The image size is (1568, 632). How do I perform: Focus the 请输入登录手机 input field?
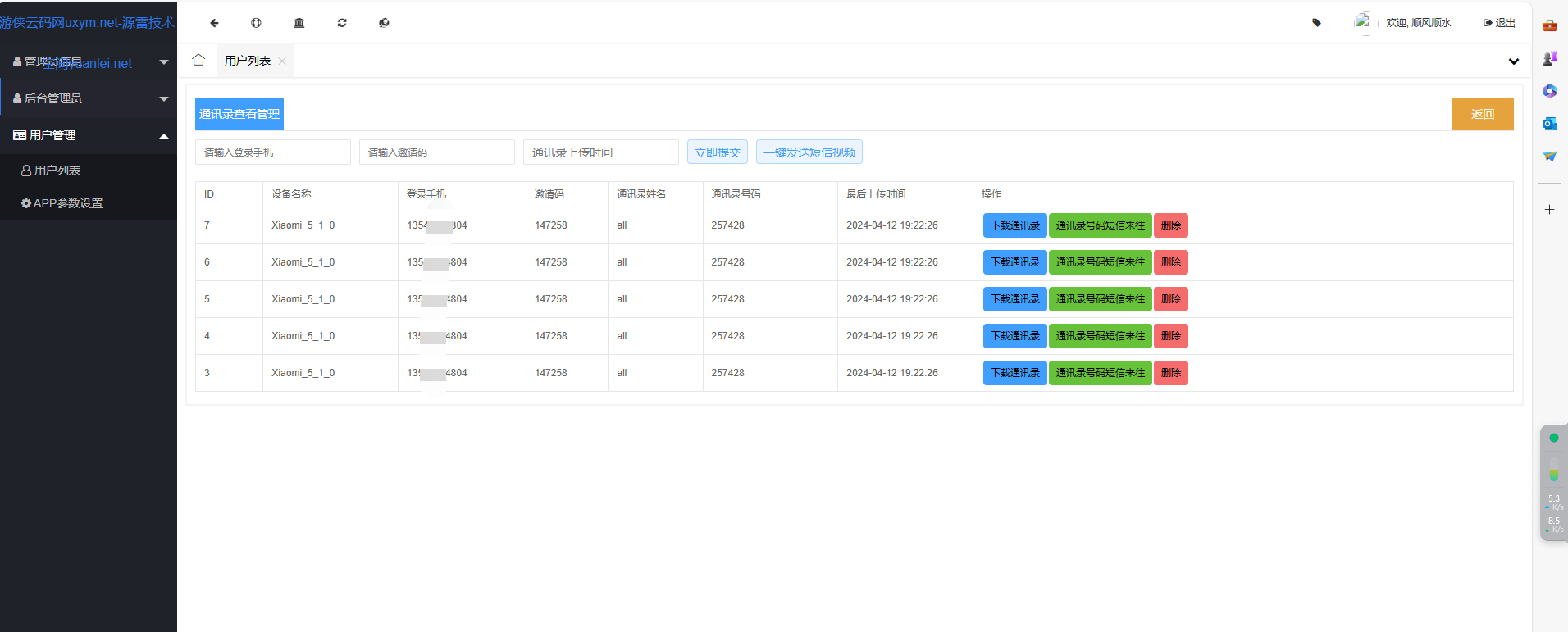coord(273,152)
